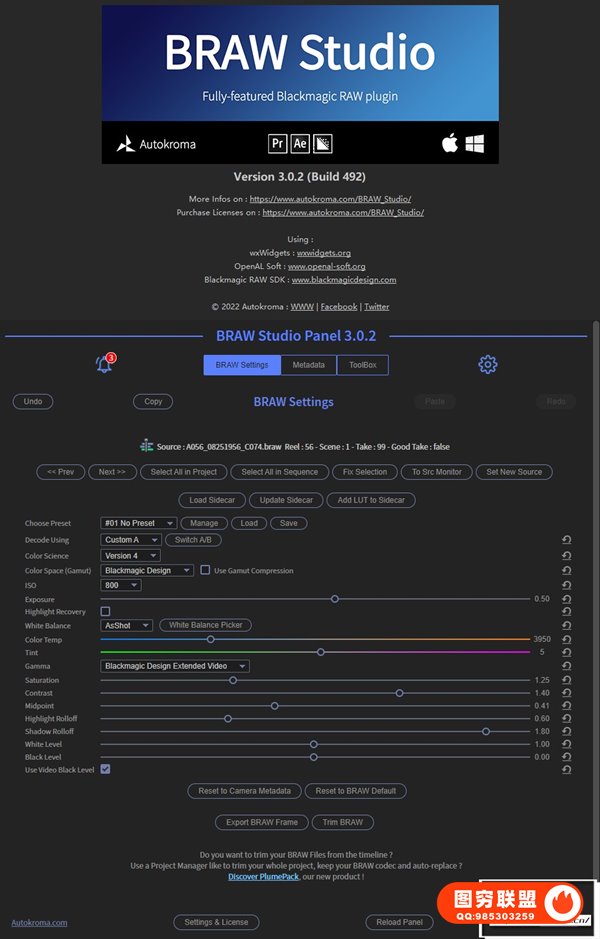The height and width of the screenshot is (939, 600).
Task: Uncheck the Use Video Black Level checkbox
Action: pyautogui.click(x=106, y=769)
